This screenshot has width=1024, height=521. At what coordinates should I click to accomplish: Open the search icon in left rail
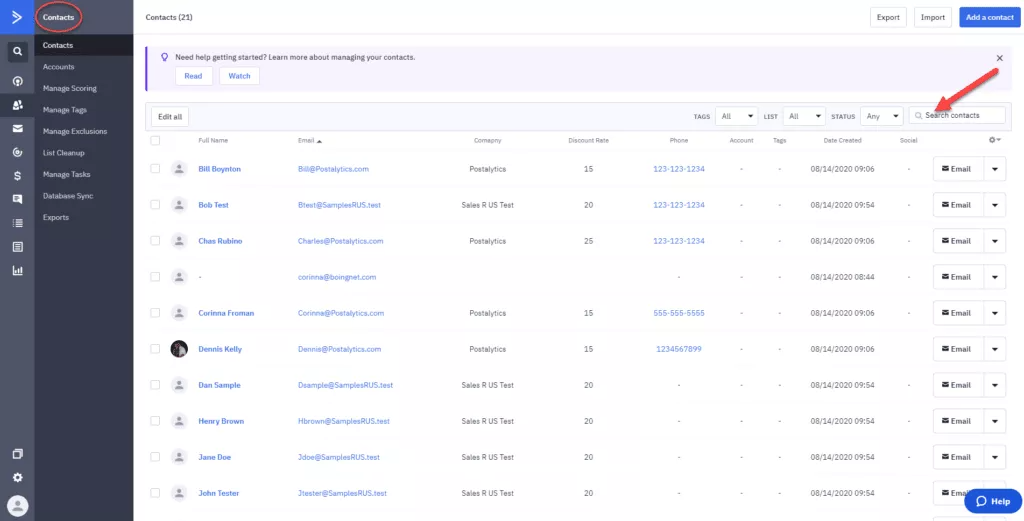coord(18,51)
